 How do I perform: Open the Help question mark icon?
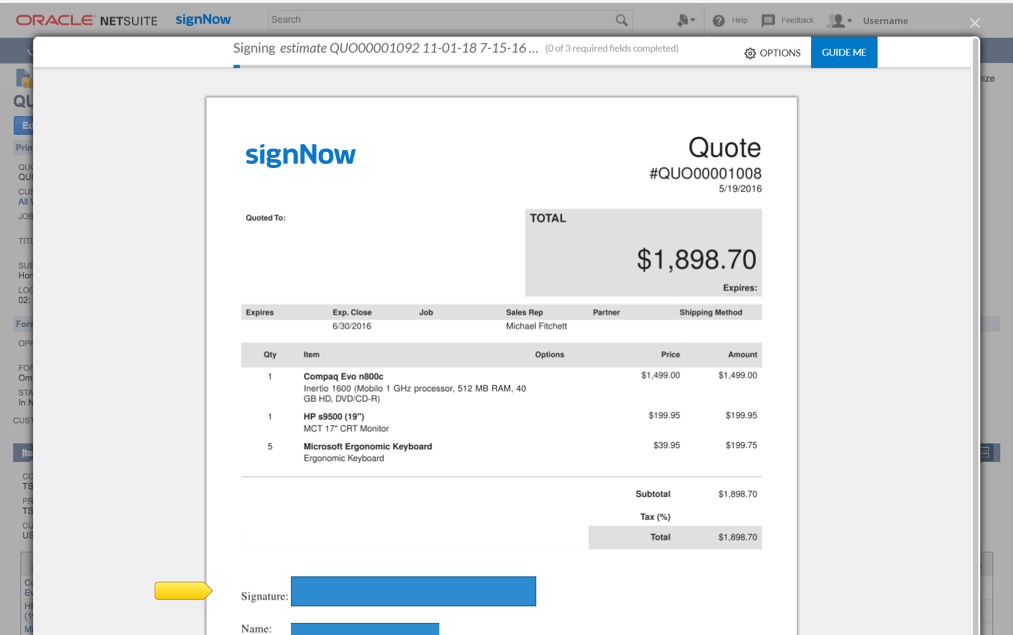[718, 20]
